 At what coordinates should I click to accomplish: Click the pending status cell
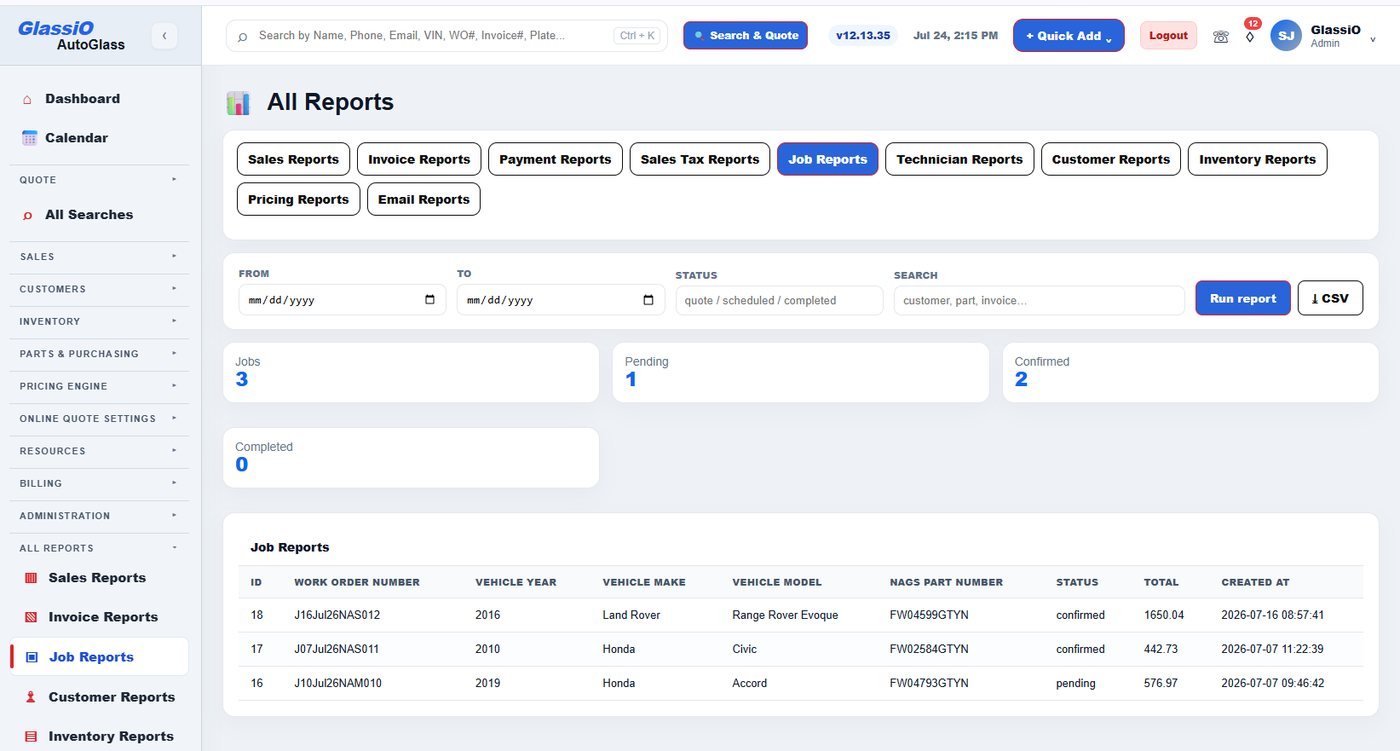coord(1076,683)
